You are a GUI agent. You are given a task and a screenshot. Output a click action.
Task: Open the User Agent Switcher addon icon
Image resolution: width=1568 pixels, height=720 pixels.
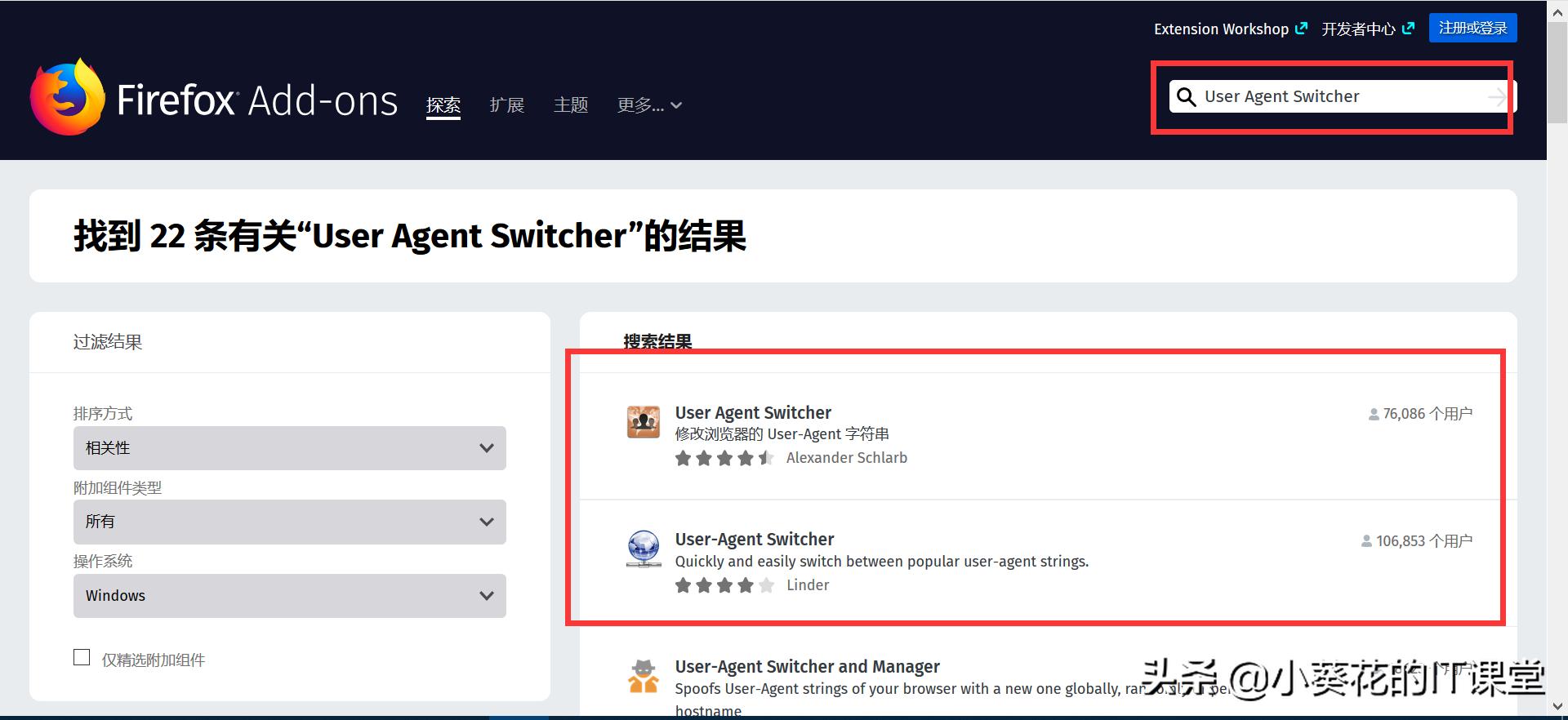(644, 422)
